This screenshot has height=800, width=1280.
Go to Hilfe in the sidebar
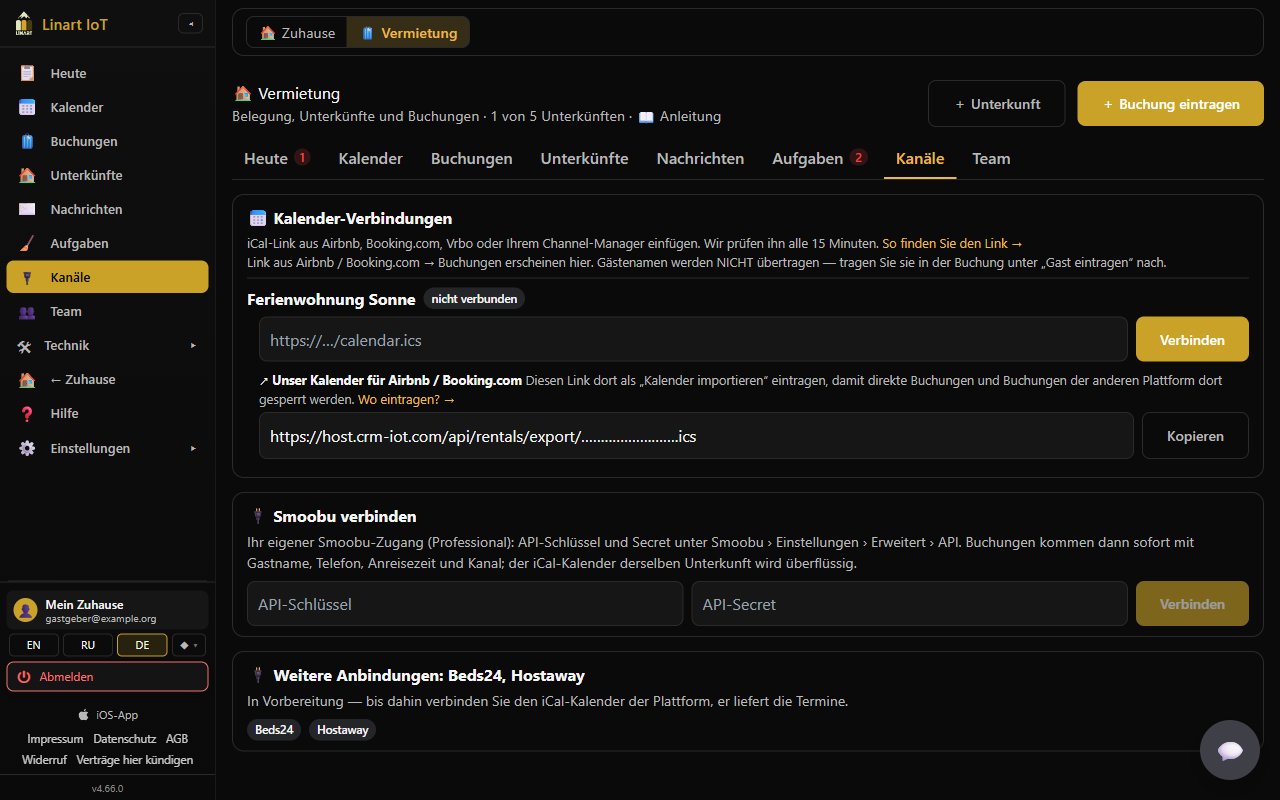(x=108, y=413)
